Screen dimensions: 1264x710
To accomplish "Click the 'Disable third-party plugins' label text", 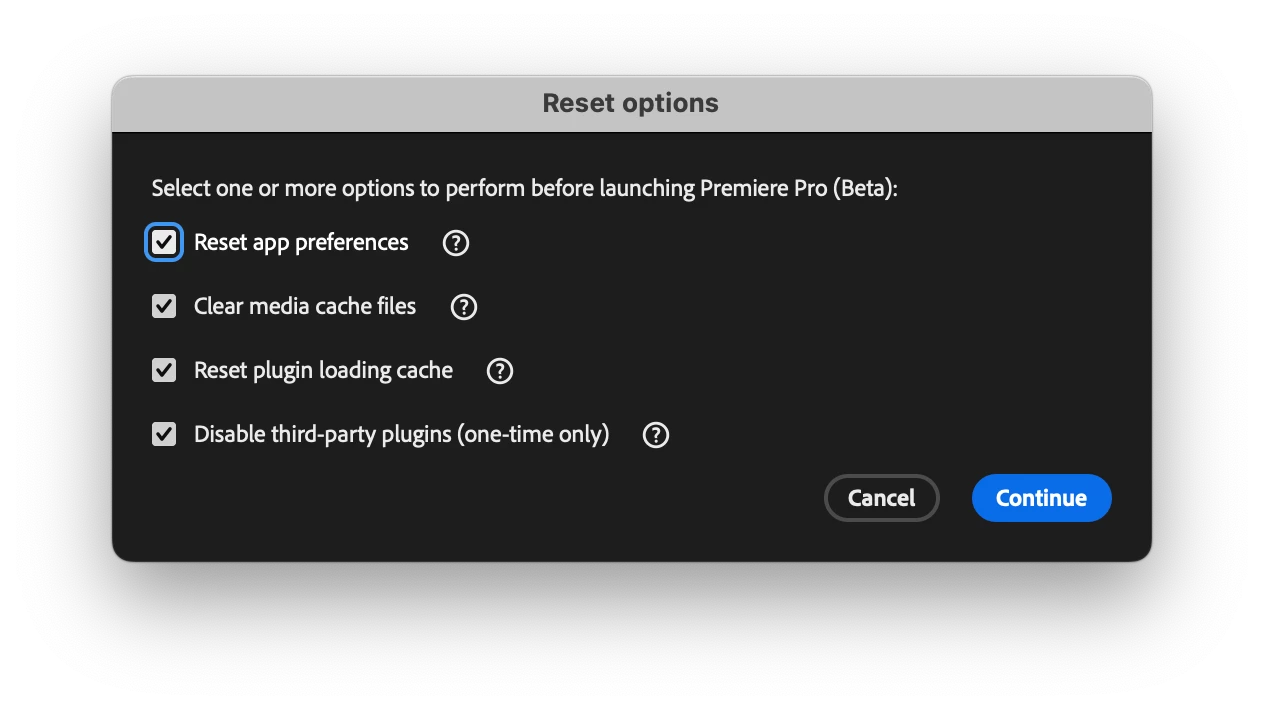I will coord(322,435).
